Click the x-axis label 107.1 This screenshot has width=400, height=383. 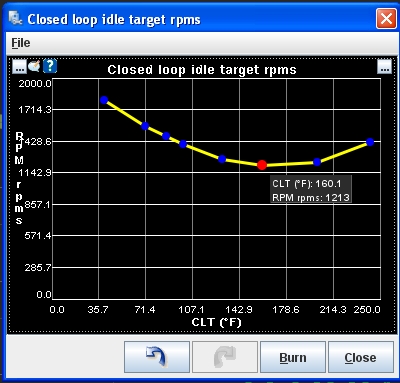coord(191,310)
